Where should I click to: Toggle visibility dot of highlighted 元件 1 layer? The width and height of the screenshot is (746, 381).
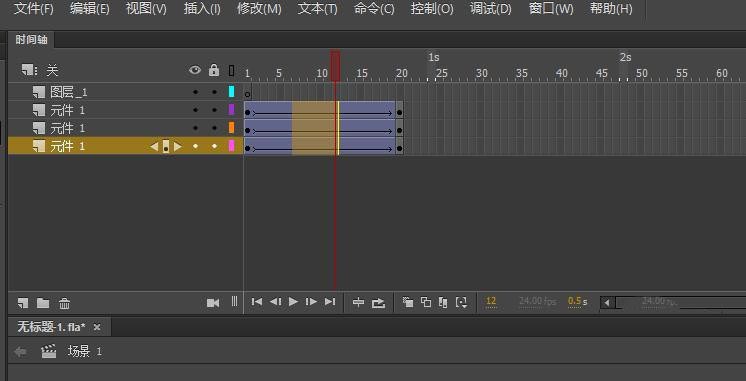coord(195,147)
